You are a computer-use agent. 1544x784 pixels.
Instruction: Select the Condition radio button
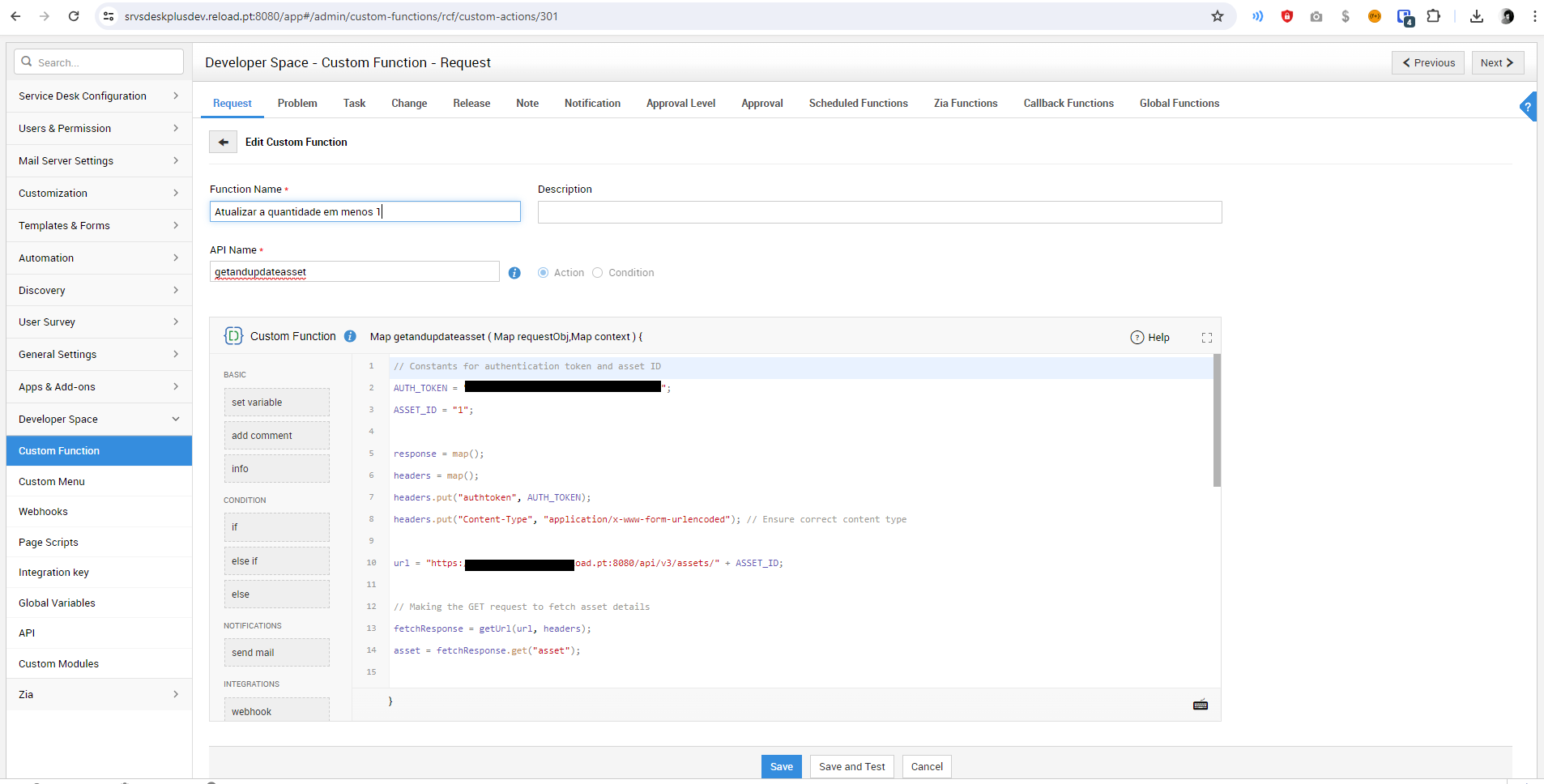598,273
